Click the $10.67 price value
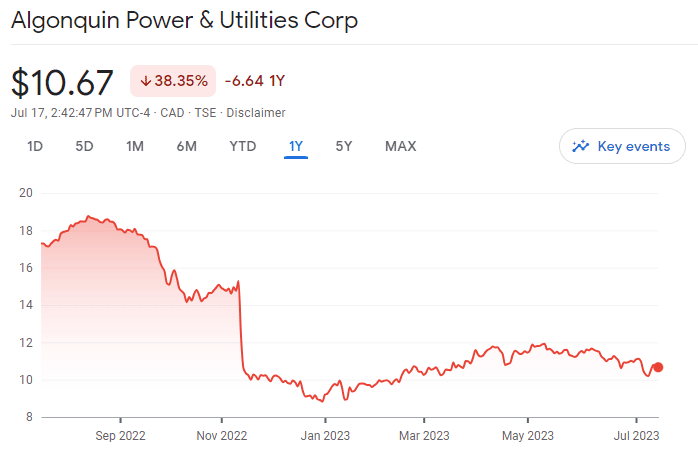Screen dimensions: 698x464 pyautogui.click(x=62, y=81)
